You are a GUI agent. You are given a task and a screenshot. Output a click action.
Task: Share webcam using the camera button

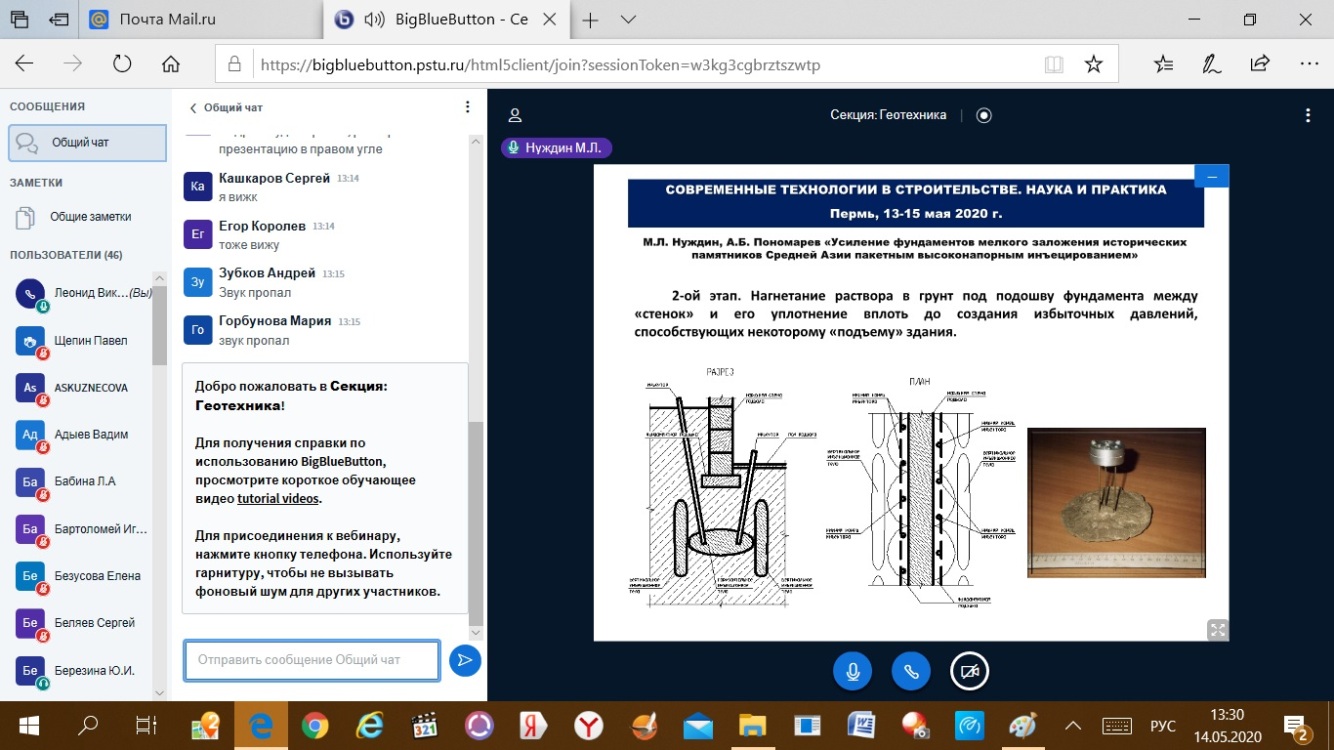pyautogui.click(x=969, y=672)
